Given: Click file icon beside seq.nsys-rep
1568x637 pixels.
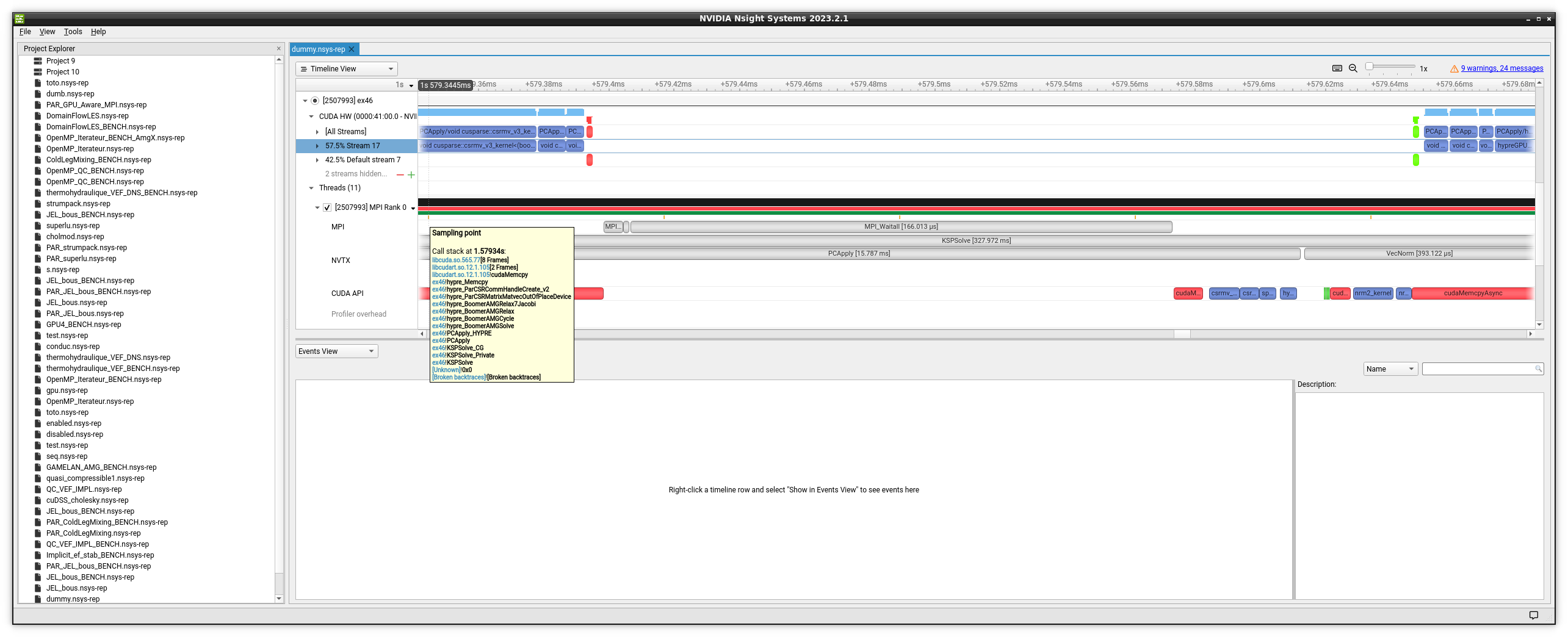Looking at the screenshot, I should (x=38, y=456).
